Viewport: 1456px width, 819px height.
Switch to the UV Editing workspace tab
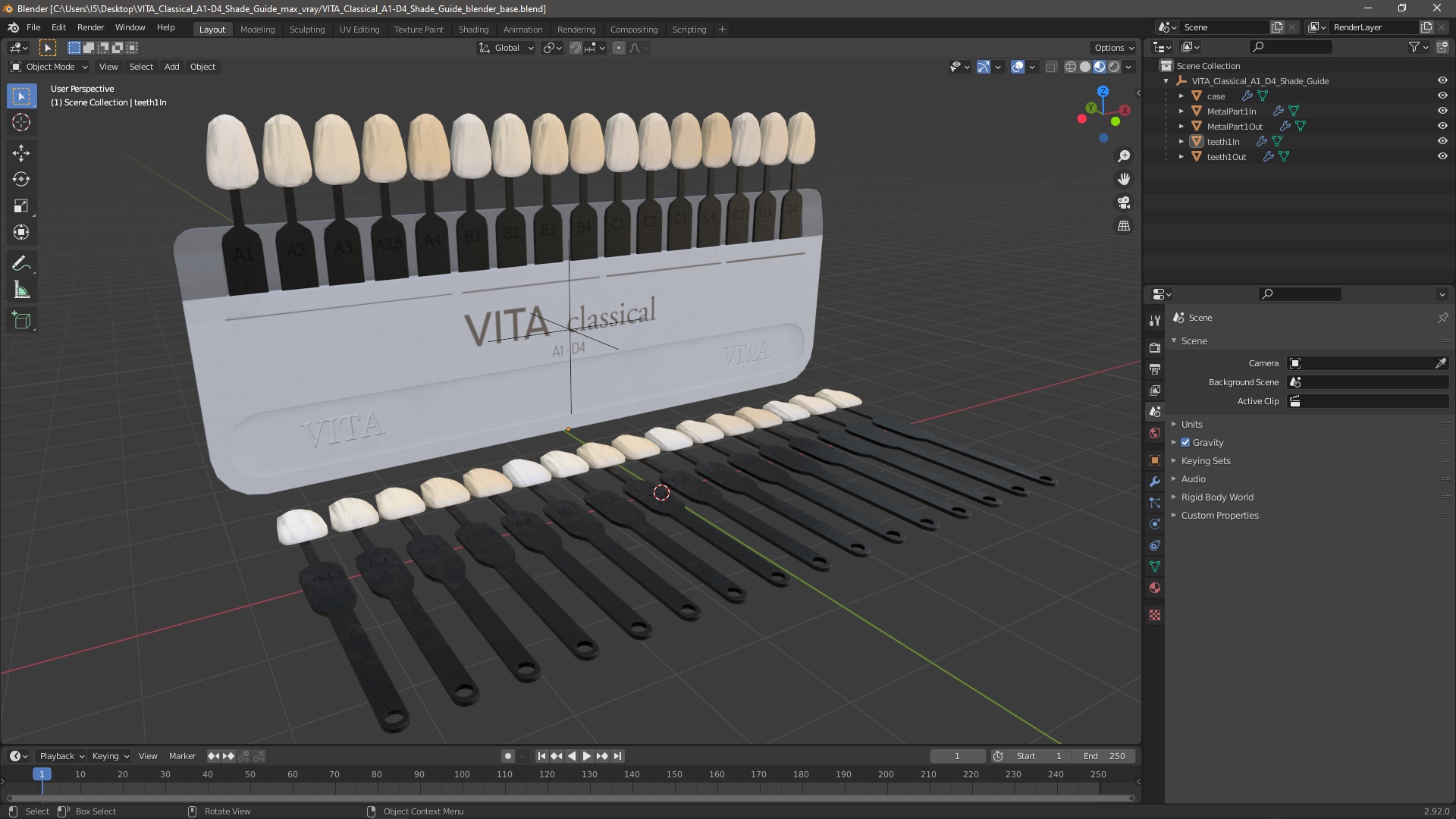coord(359,30)
